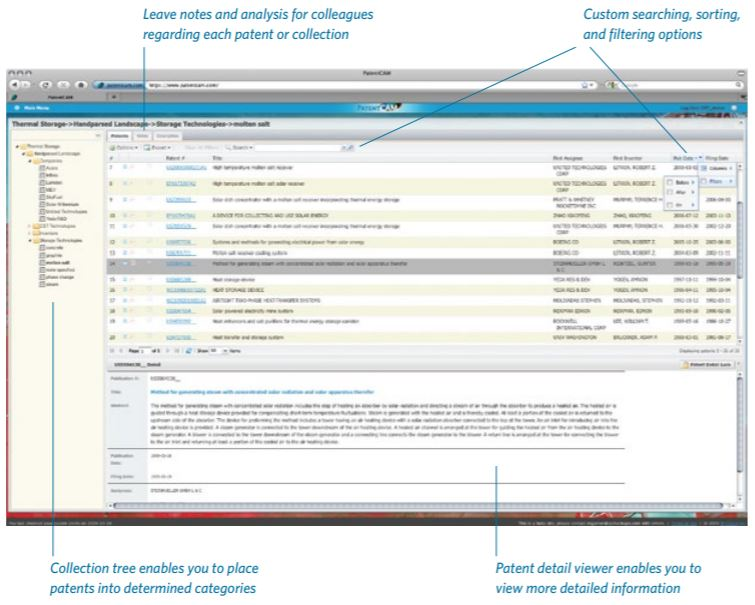
Task: Switch to the Description tab
Action: (x=167, y=136)
